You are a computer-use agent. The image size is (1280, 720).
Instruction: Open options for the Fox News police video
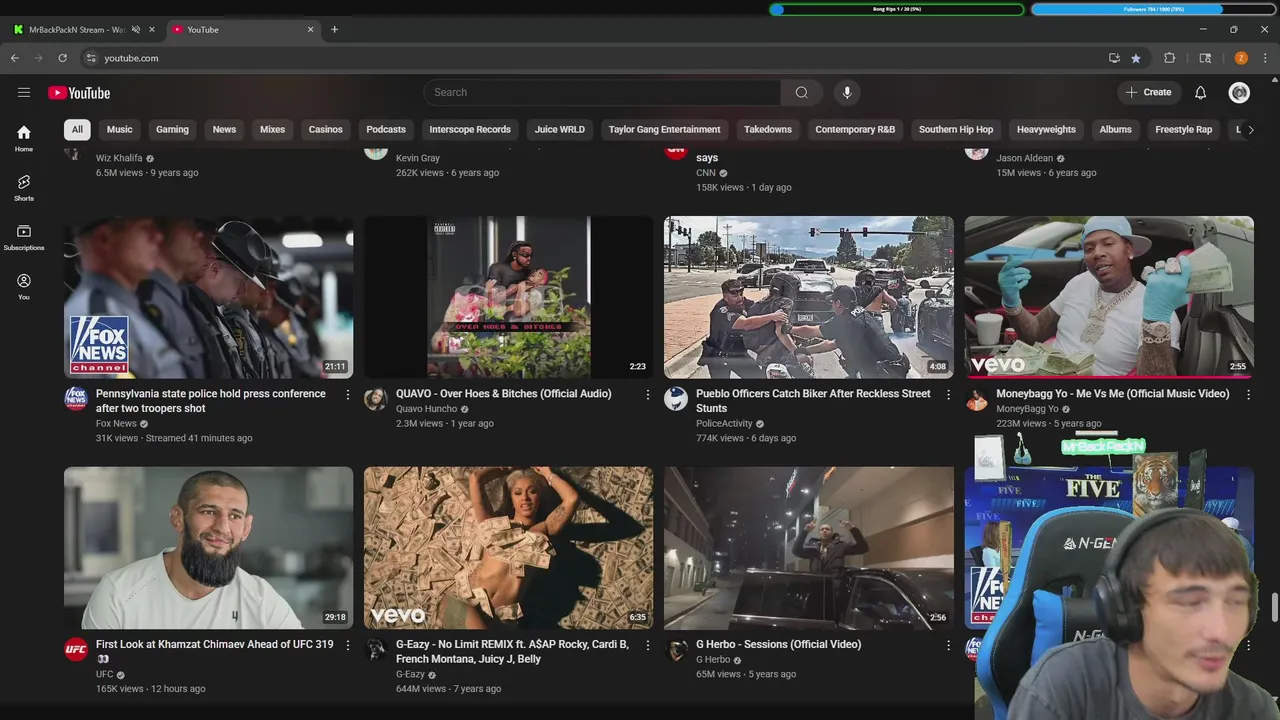(x=348, y=395)
